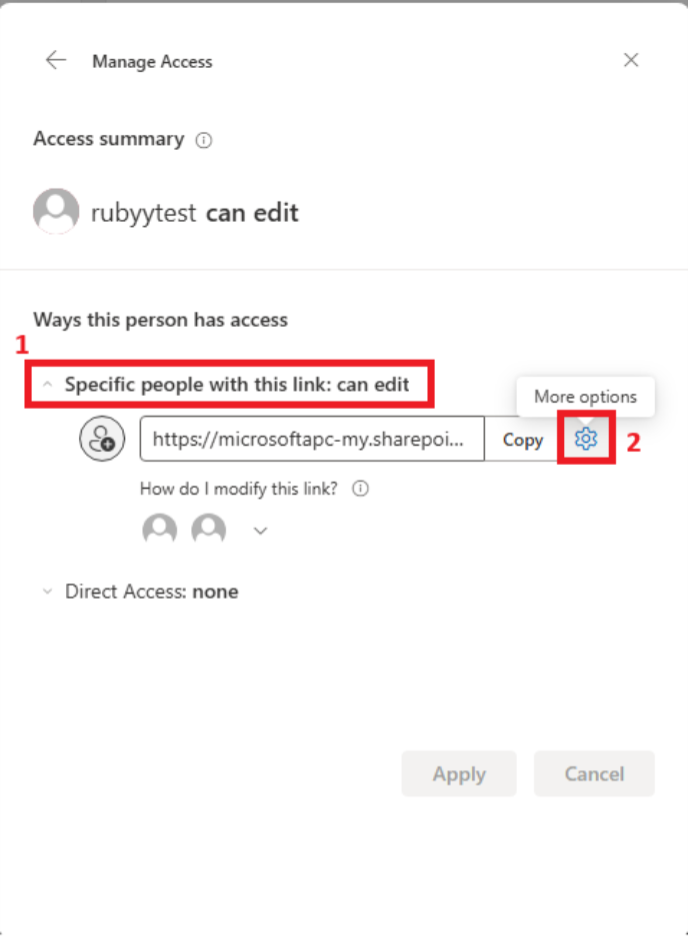Open More options gear icon
Image resolution: width=688 pixels, height=936 pixels.
click(585, 439)
